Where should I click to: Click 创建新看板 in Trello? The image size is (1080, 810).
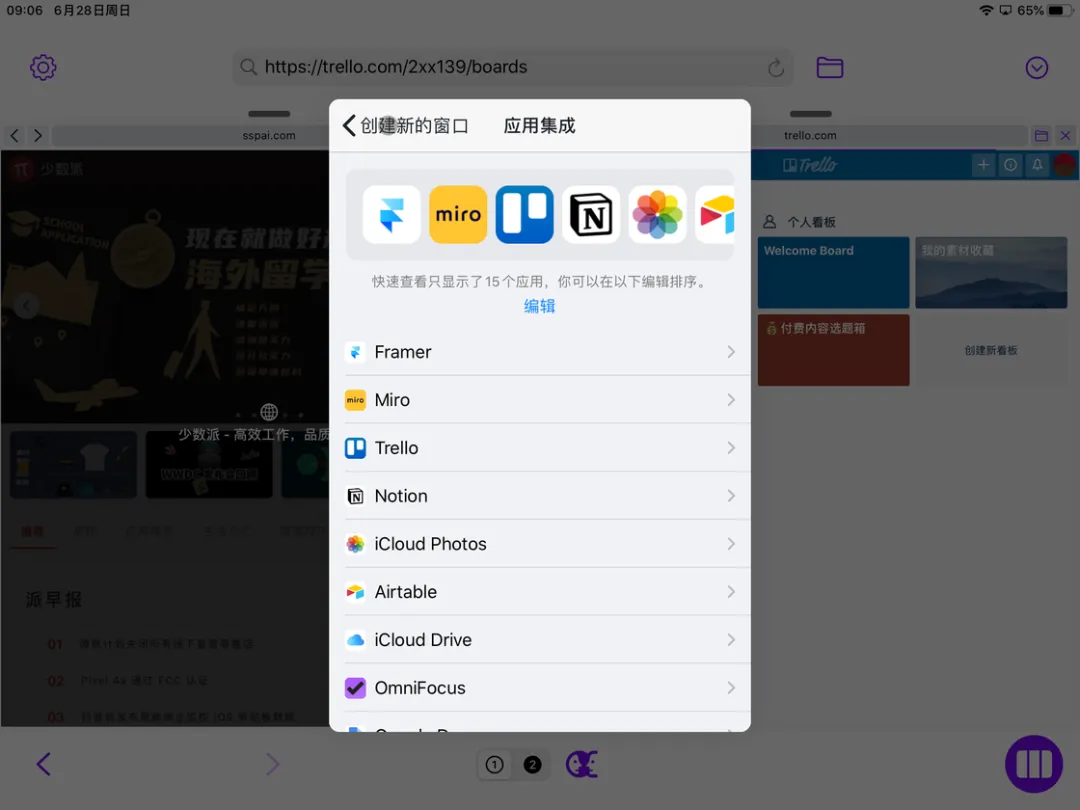[x=991, y=350]
